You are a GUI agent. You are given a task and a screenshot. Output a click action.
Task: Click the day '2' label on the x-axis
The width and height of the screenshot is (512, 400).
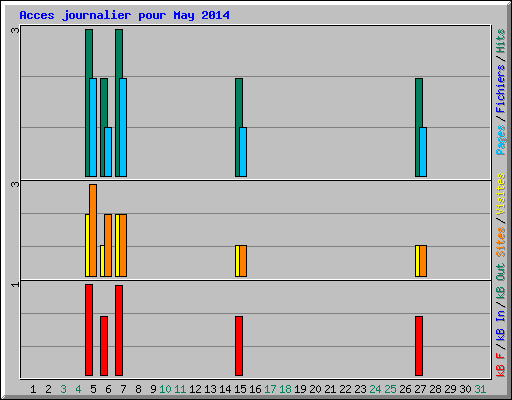point(48,389)
